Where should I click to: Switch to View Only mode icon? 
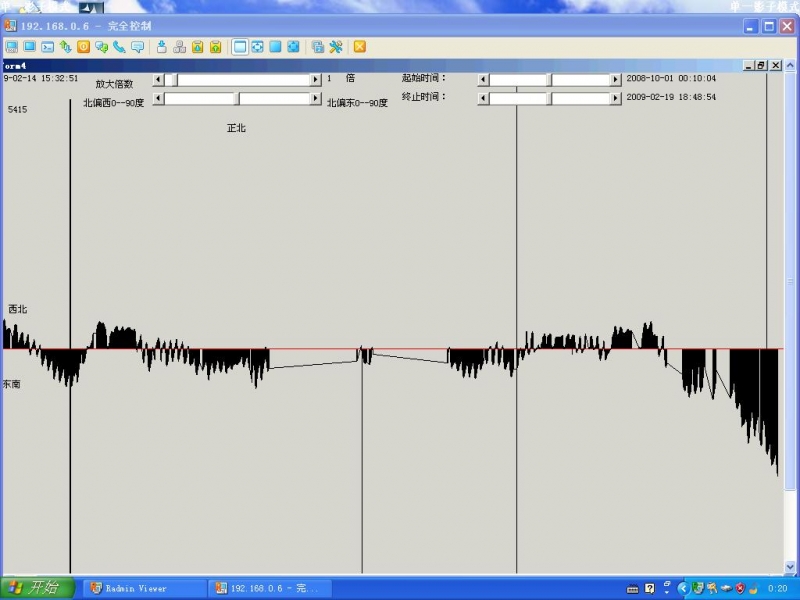(x=30, y=47)
